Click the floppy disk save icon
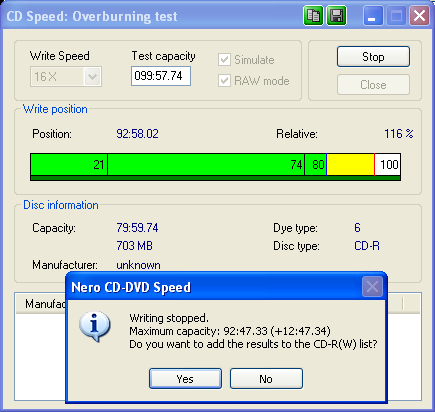435x412 pixels. point(336,16)
